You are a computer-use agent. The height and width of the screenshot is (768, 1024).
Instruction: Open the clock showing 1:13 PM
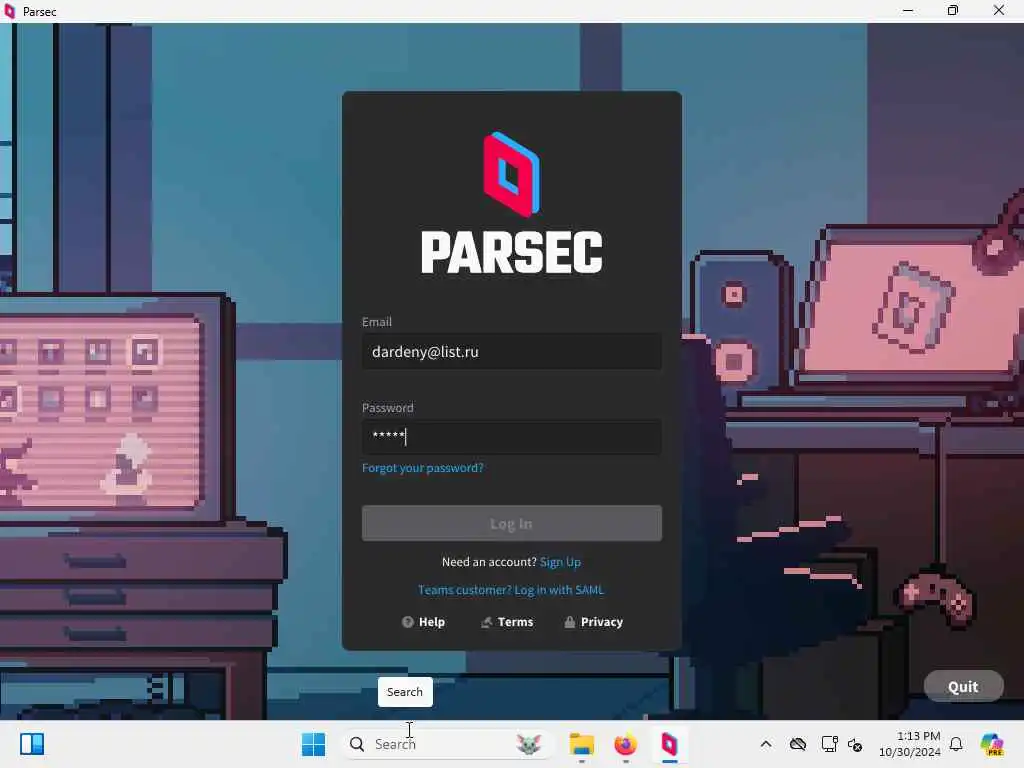(910, 744)
